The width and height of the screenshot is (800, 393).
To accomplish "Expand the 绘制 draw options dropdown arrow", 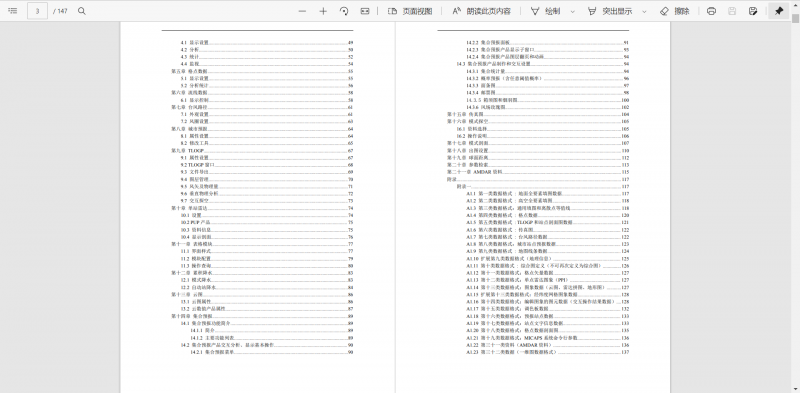I will point(572,11).
